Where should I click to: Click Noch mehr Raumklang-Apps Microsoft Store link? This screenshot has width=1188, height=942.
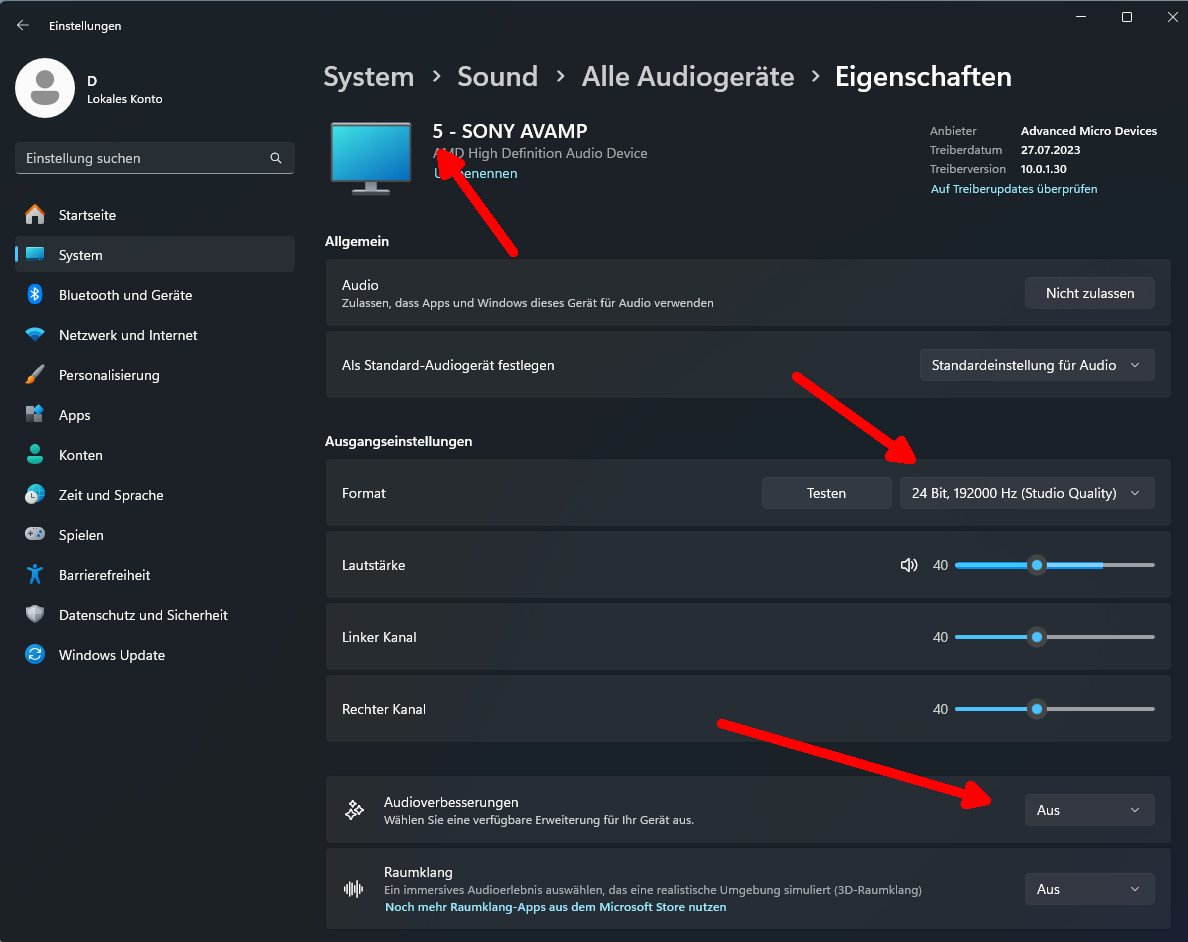pos(555,907)
